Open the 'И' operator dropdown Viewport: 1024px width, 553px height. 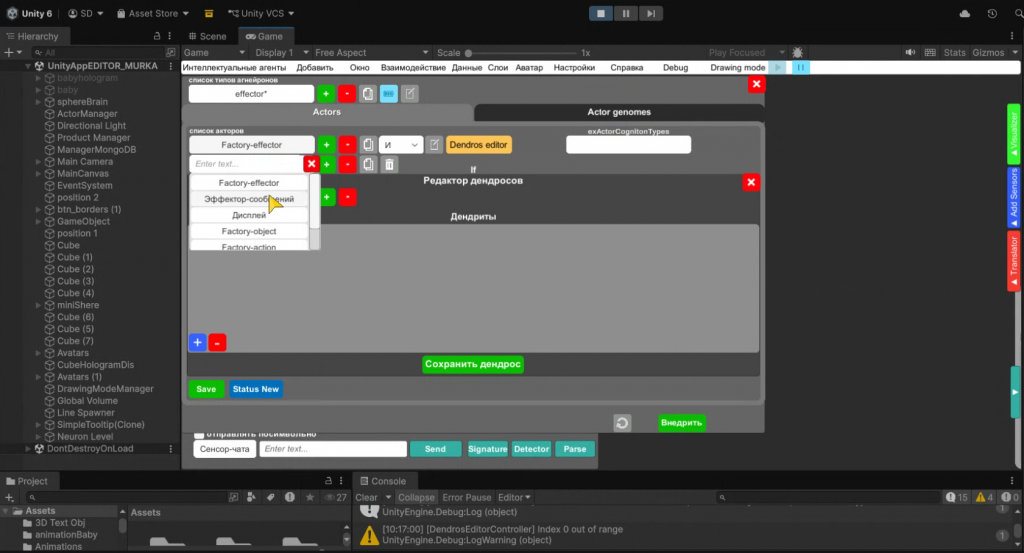[400, 145]
